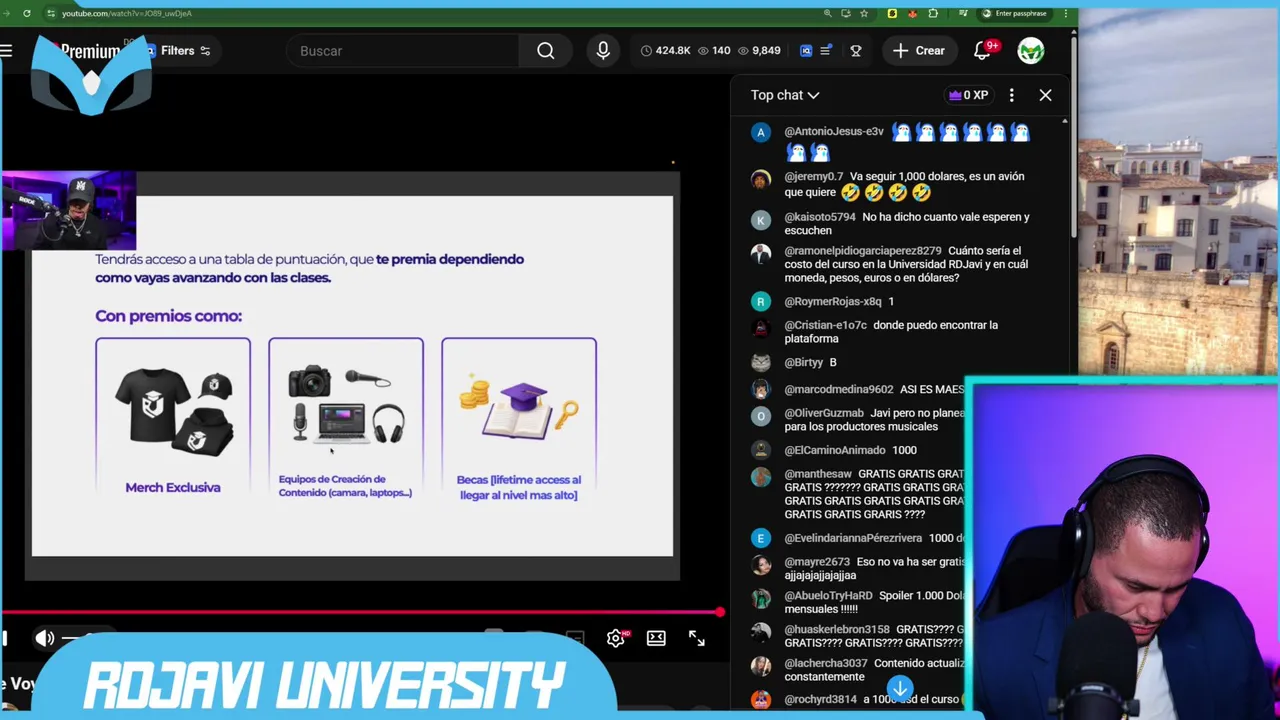
Task: Open @lacherchа3037 chat author name
Action: coord(826,663)
